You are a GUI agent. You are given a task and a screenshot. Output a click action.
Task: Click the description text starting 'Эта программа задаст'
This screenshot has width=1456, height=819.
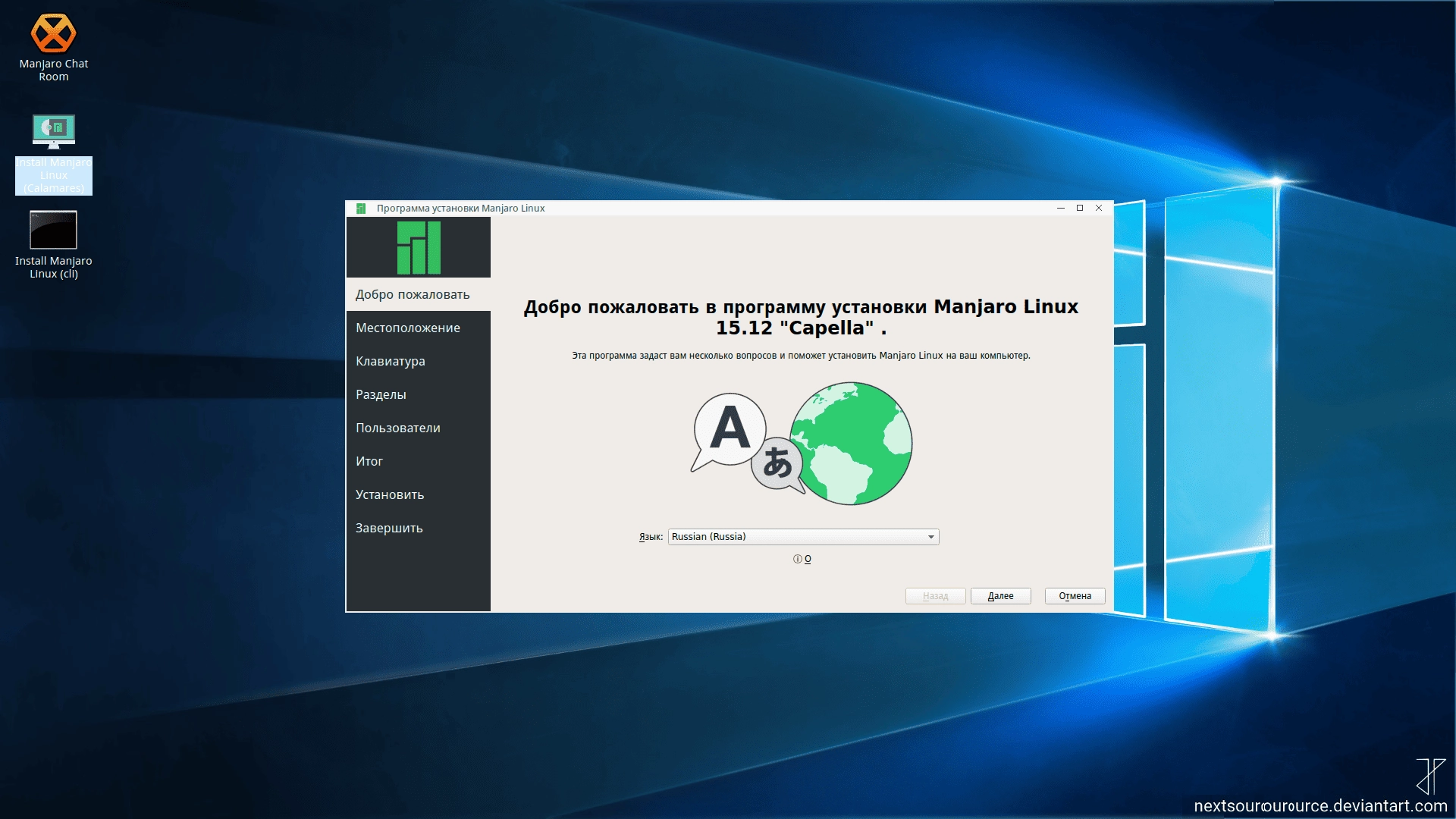coord(801,356)
